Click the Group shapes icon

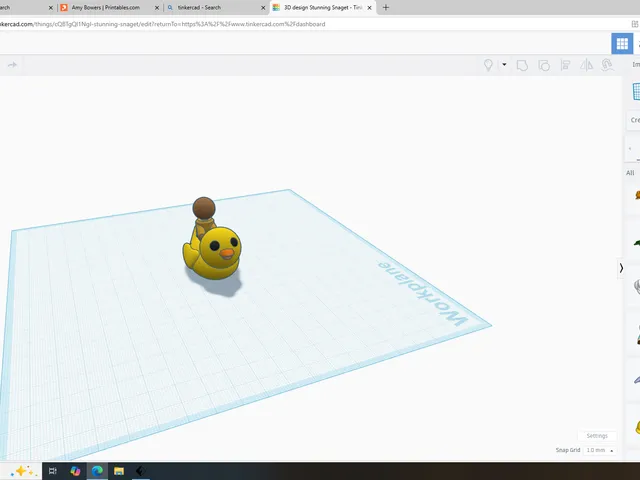(x=522, y=65)
